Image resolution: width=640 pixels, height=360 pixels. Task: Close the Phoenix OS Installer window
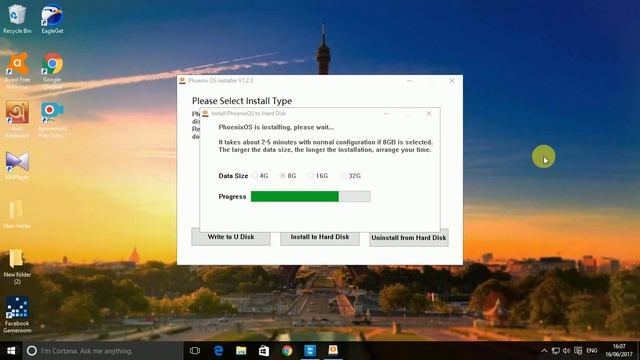451,81
